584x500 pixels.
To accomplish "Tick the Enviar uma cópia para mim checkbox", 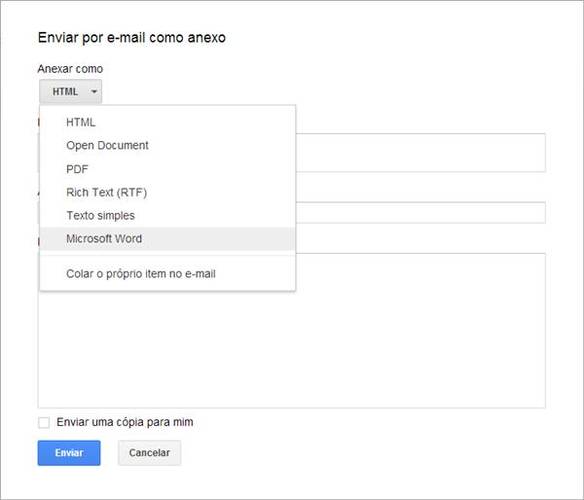I will [44, 423].
